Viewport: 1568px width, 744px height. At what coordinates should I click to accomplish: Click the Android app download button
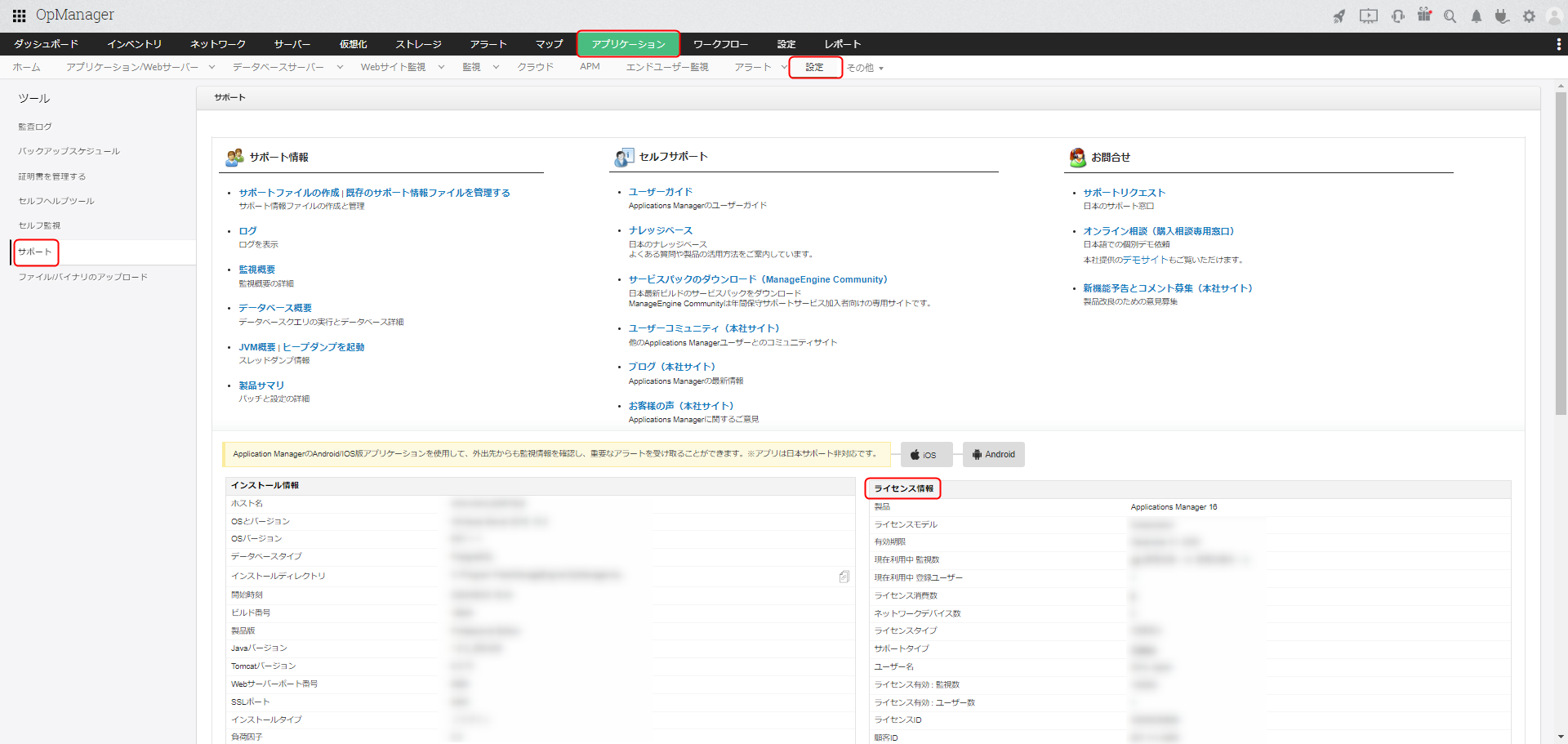point(994,455)
